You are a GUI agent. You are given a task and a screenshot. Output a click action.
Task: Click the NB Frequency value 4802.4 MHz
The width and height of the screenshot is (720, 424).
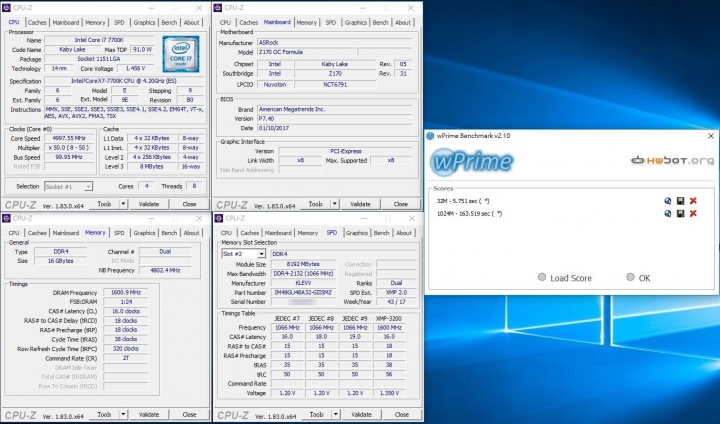pyautogui.click(x=165, y=270)
